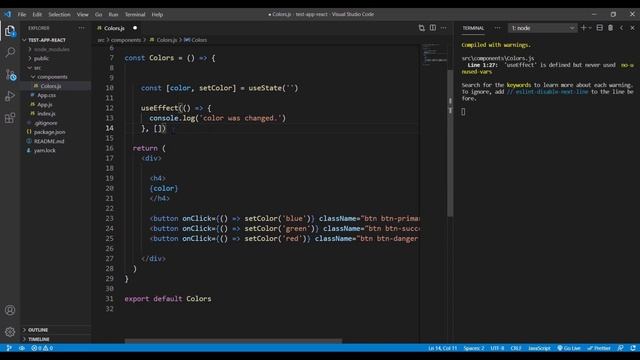Open feedback icon in status bar
Viewport: 640px width, 360px height.
point(620,348)
